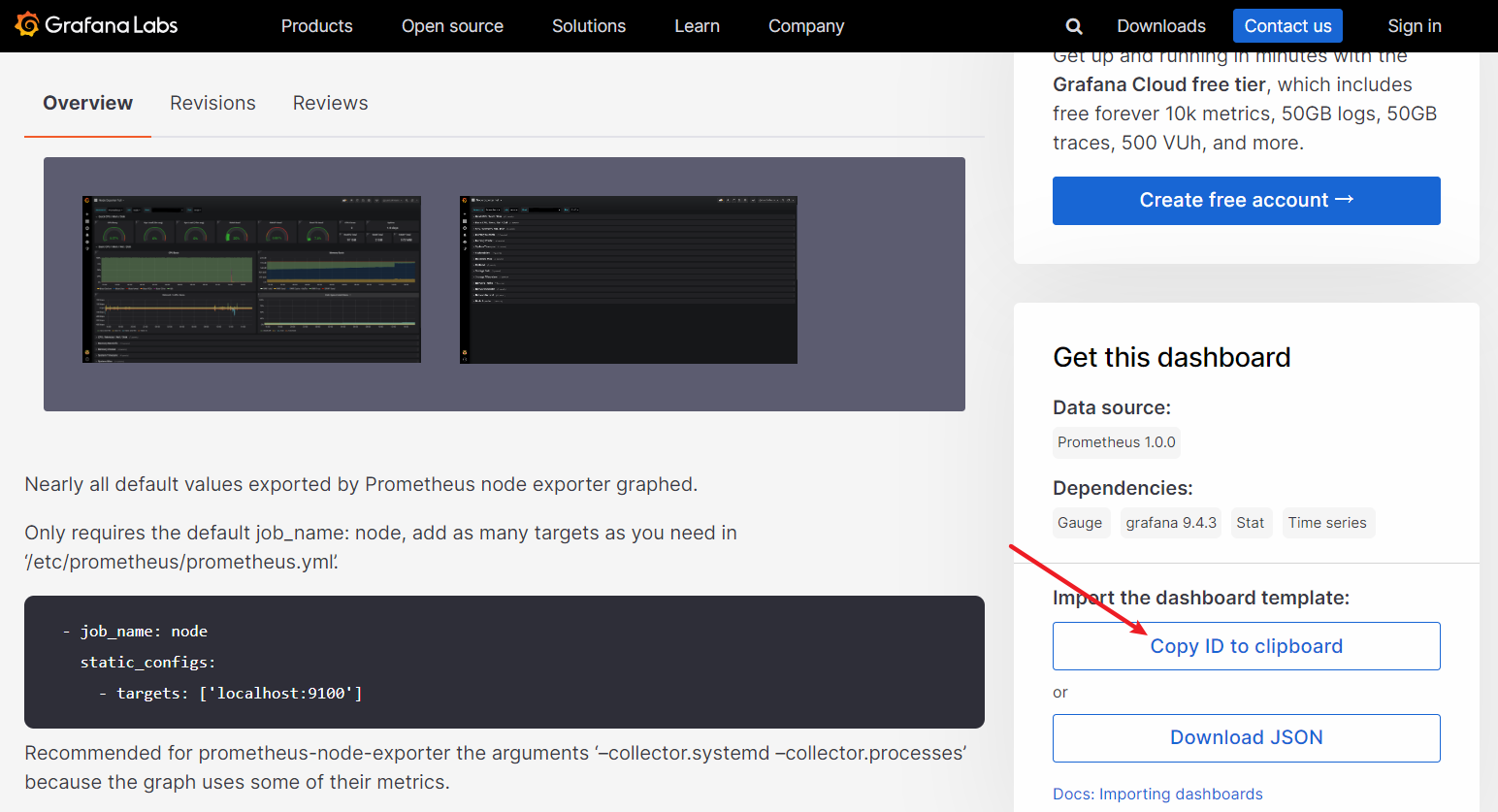Open the Docs: Importing dashboards link

point(1157,794)
